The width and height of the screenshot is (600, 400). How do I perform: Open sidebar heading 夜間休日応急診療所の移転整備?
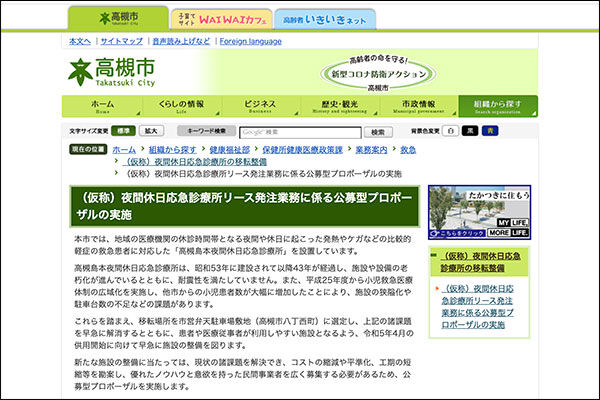(480, 262)
